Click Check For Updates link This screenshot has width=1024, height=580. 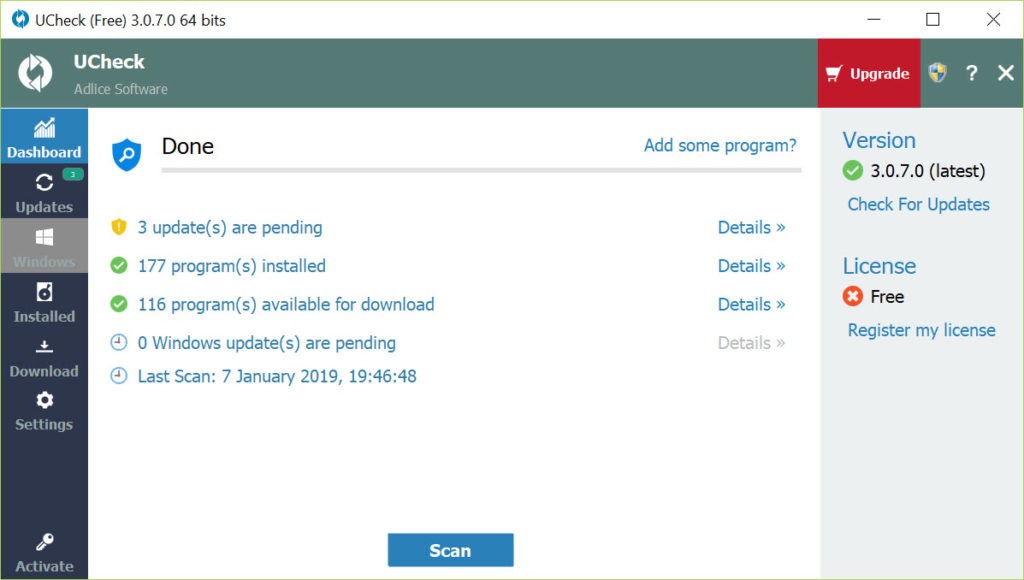(918, 204)
